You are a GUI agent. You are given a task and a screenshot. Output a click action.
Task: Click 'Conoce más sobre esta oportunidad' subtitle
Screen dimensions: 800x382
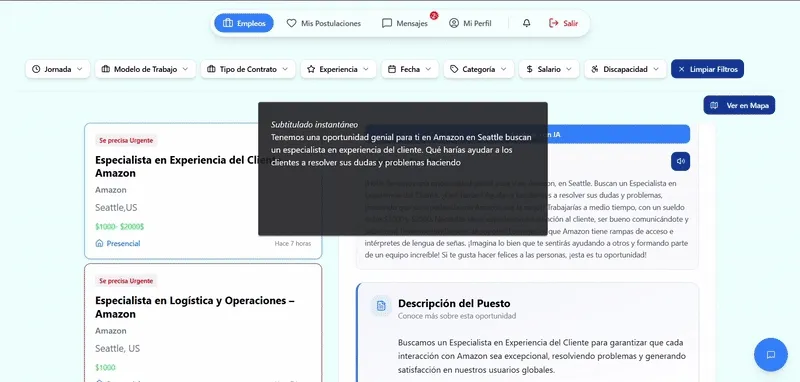[457, 316]
